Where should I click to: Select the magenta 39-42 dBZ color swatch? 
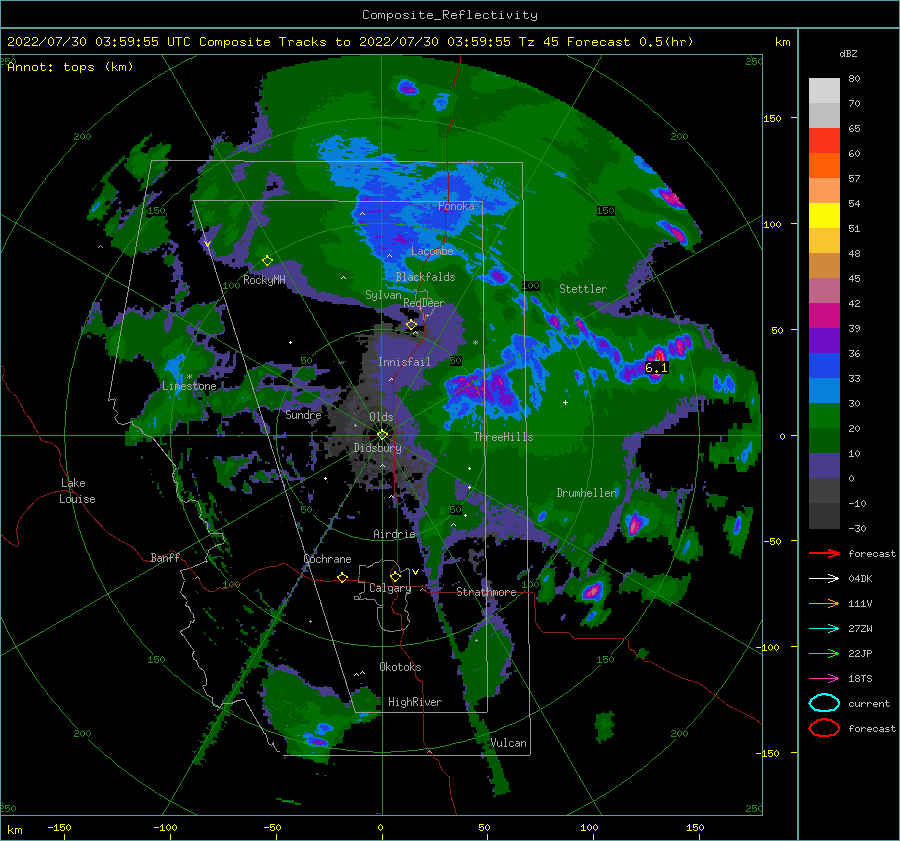(x=824, y=316)
